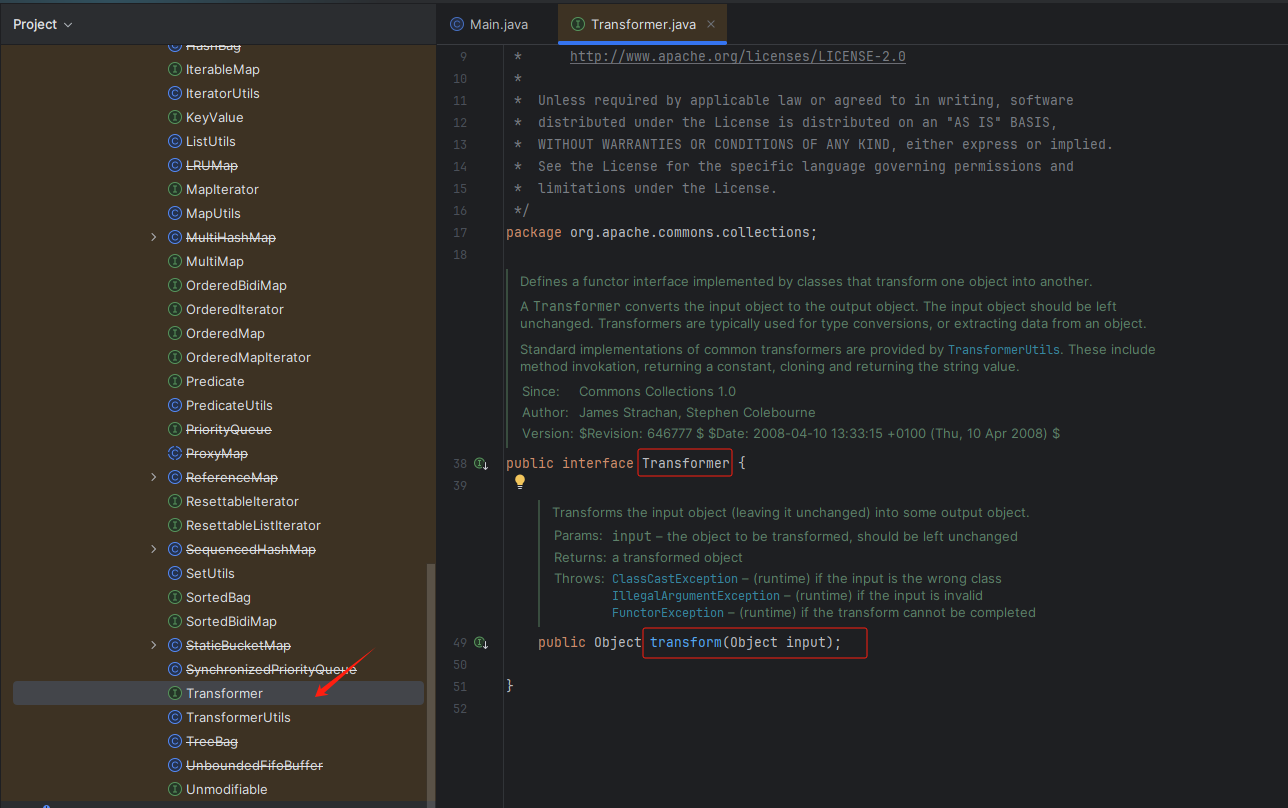The height and width of the screenshot is (808, 1288).
Task: Click the TreeBag class icon
Action: 175,741
